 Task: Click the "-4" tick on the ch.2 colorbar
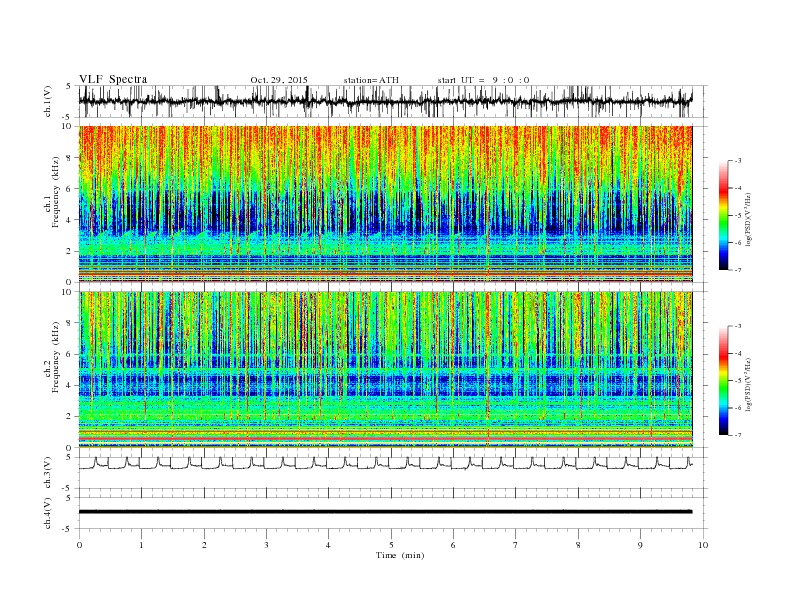tap(738, 353)
